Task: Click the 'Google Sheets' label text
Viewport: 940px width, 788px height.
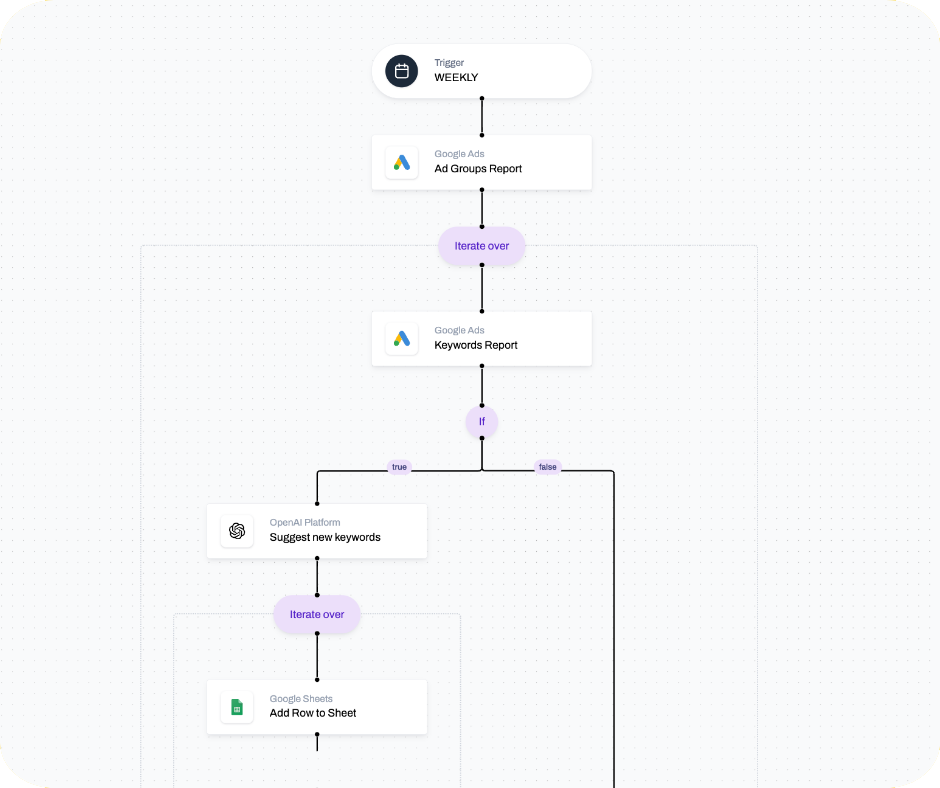Action: pyautogui.click(x=301, y=699)
